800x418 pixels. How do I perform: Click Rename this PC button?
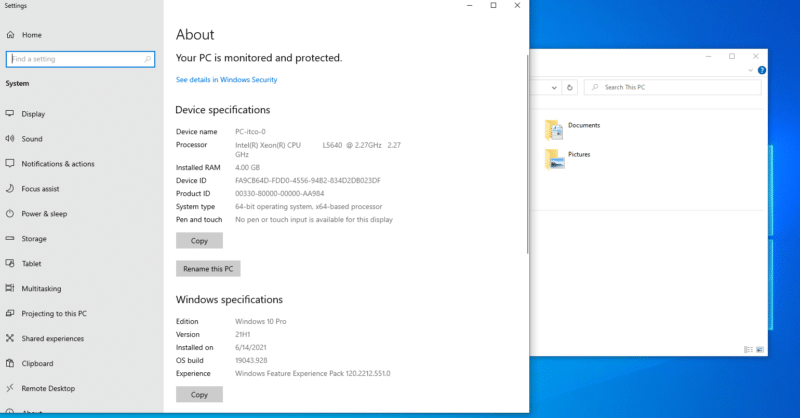[208, 269]
